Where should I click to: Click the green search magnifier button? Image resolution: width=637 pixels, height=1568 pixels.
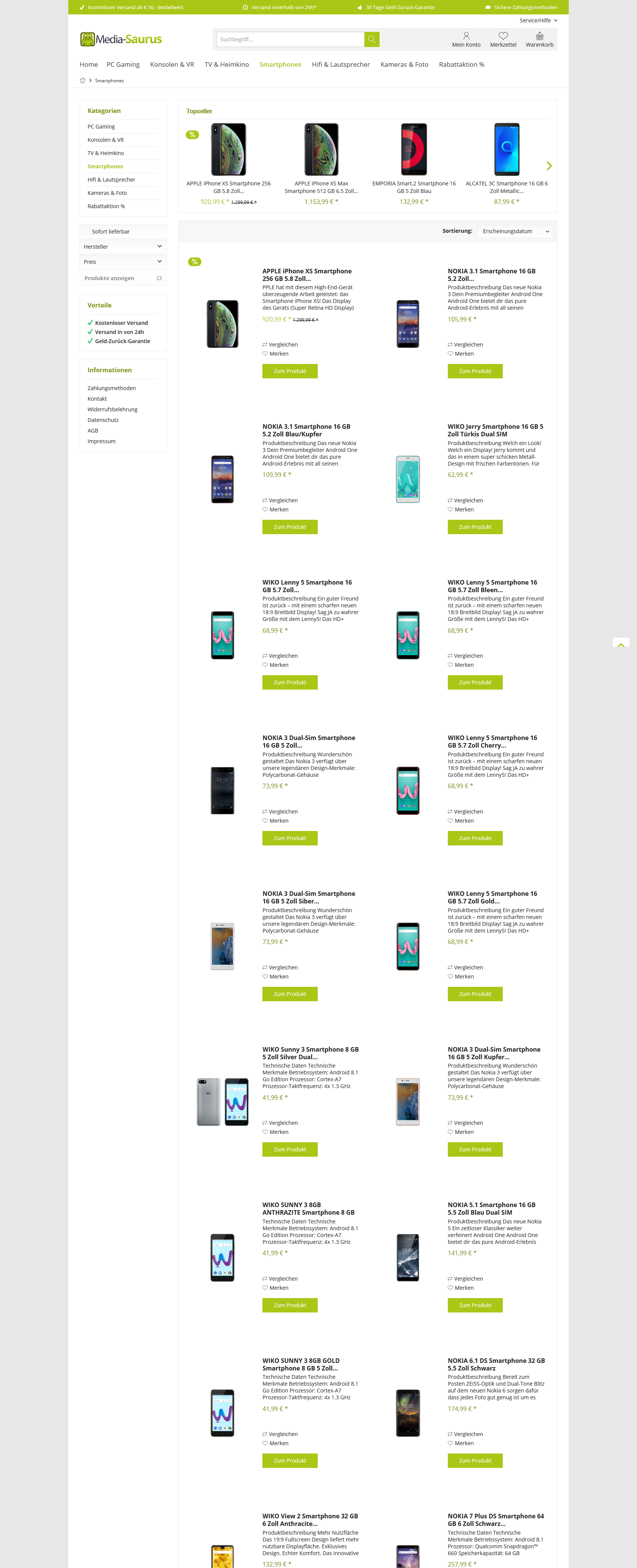click(x=372, y=39)
